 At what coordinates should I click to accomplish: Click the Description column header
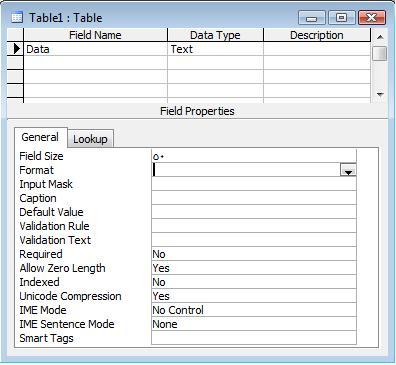317,35
